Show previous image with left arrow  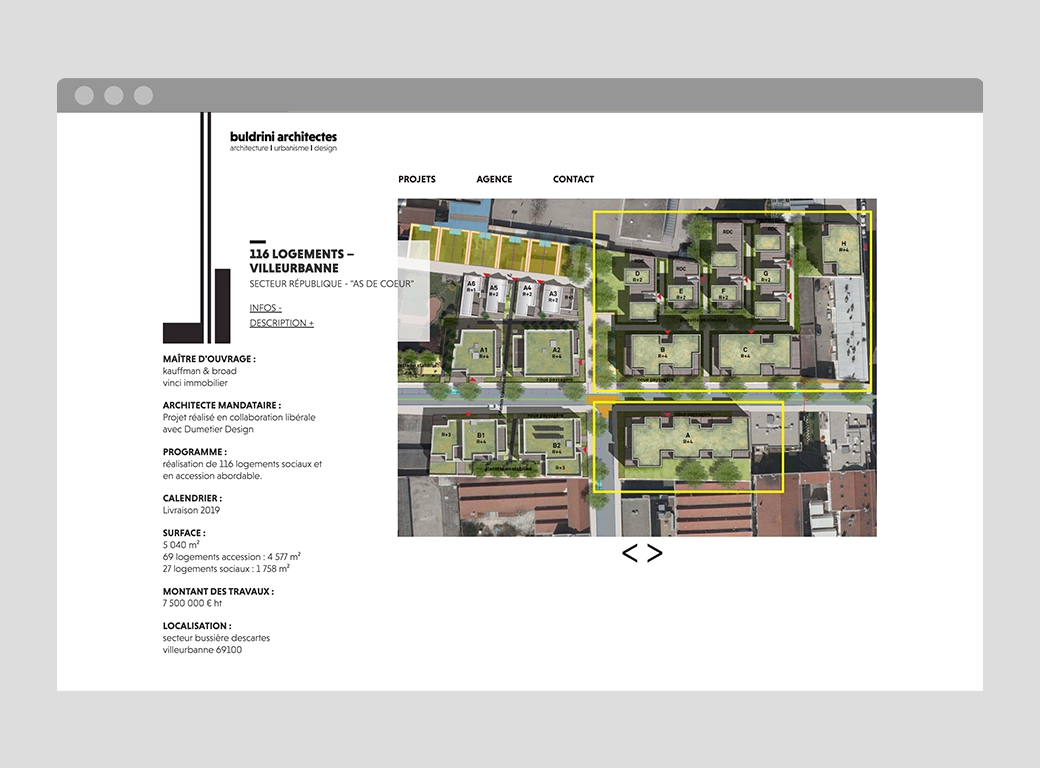tap(629, 553)
